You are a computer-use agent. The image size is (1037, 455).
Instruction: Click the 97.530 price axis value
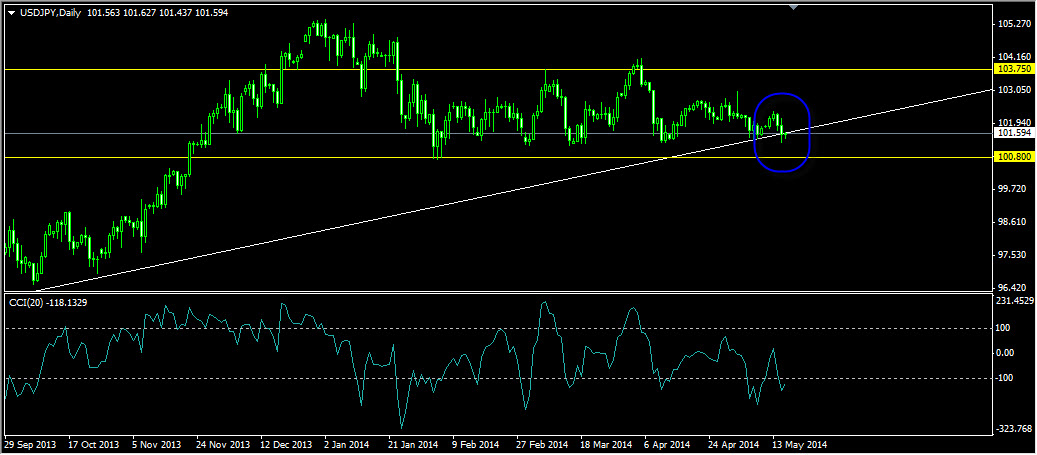(x=1015, y=255)
